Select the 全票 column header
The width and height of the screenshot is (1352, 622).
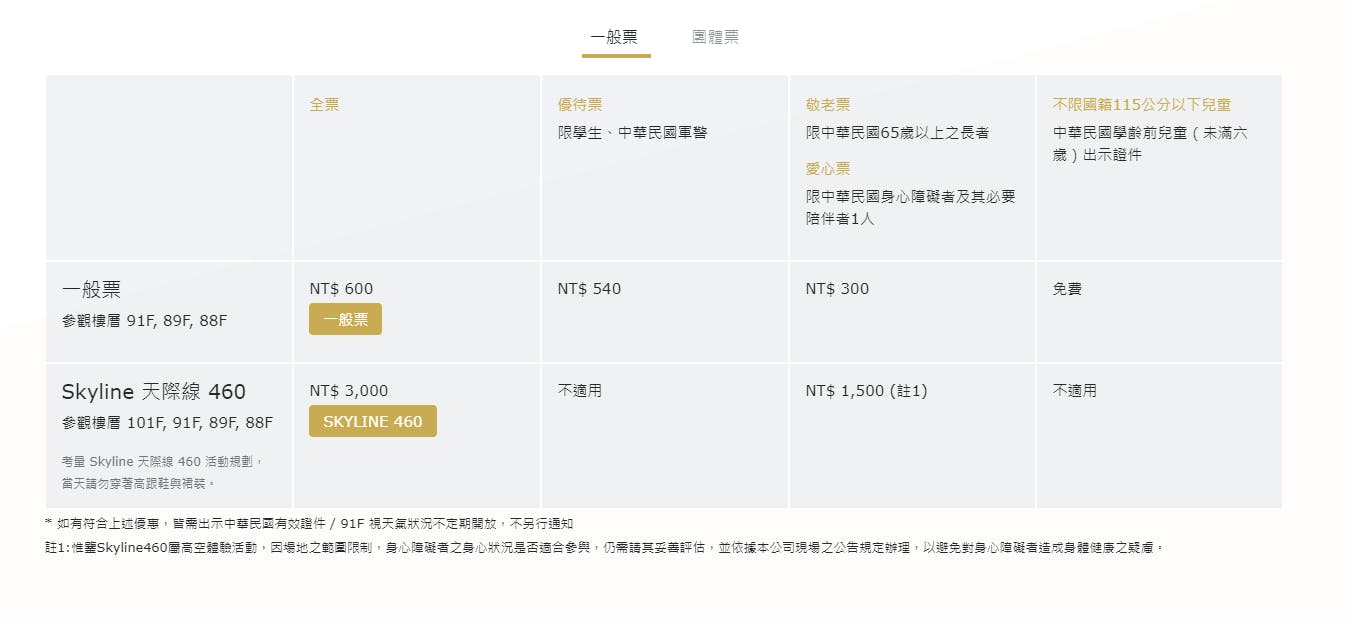324,104
